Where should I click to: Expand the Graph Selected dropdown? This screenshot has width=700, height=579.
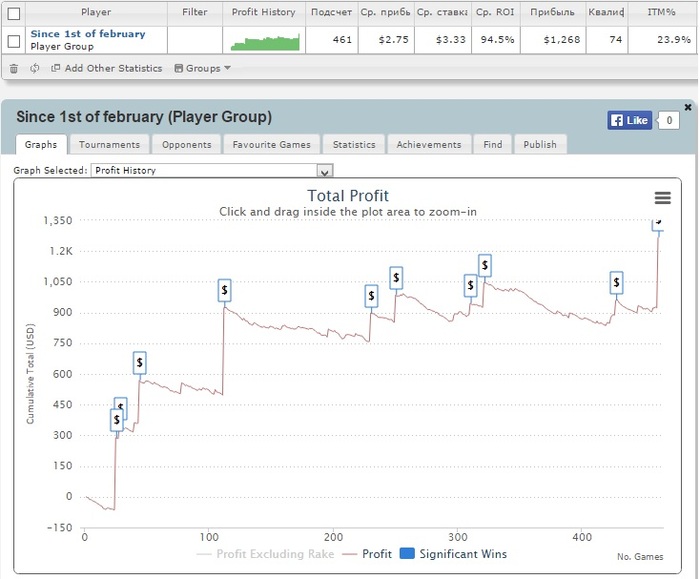tap(325, 171)
